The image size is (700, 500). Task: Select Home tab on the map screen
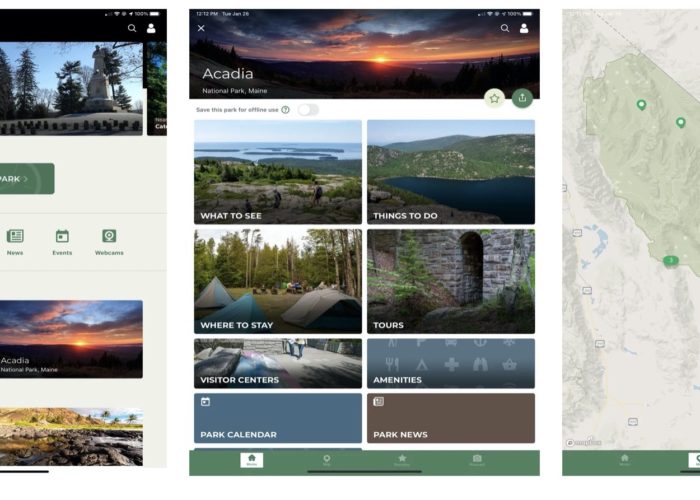tap(625, 460)
